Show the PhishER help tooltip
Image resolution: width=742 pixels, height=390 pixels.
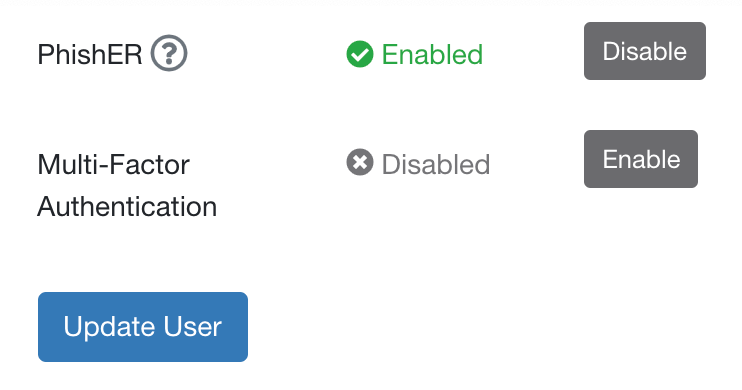tap(169, 53)
